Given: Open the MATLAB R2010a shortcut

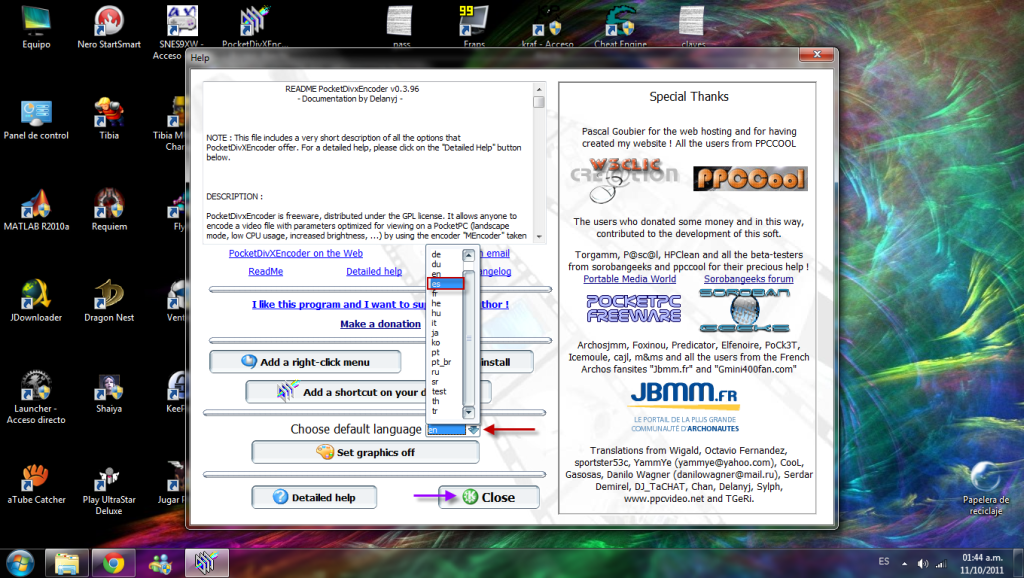Looking at the screenshot, I should click(x=36, y=210).
